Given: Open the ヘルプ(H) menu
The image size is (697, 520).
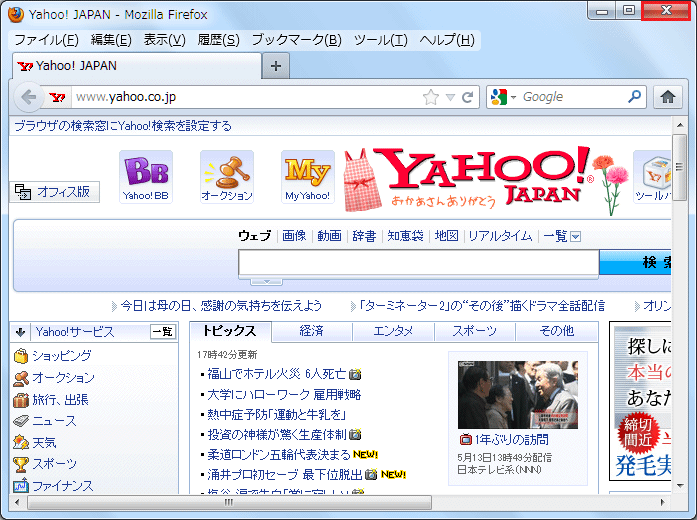Looking at the screenshot, I should tap(447, 40).
